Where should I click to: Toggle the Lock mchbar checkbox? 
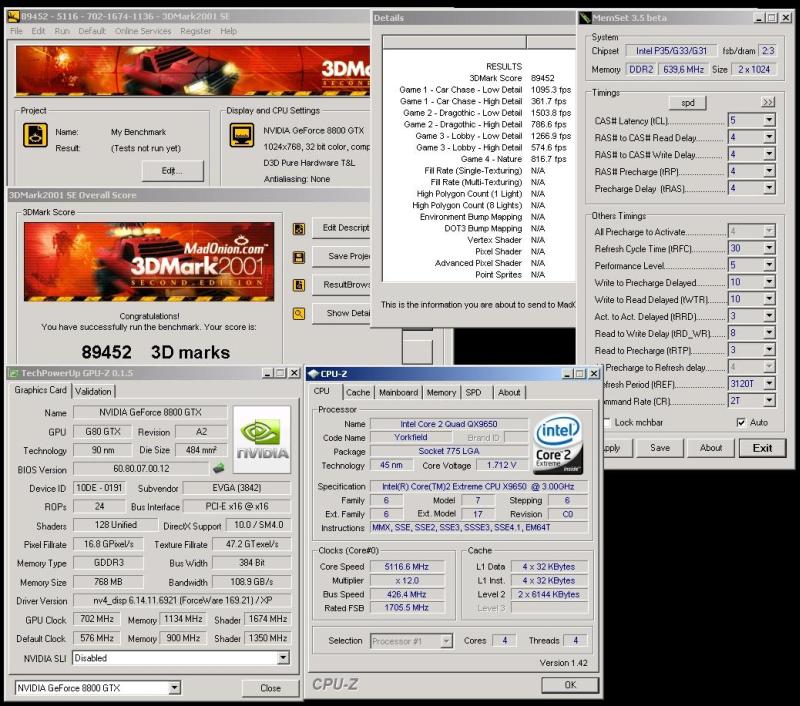tap(607, 422)
